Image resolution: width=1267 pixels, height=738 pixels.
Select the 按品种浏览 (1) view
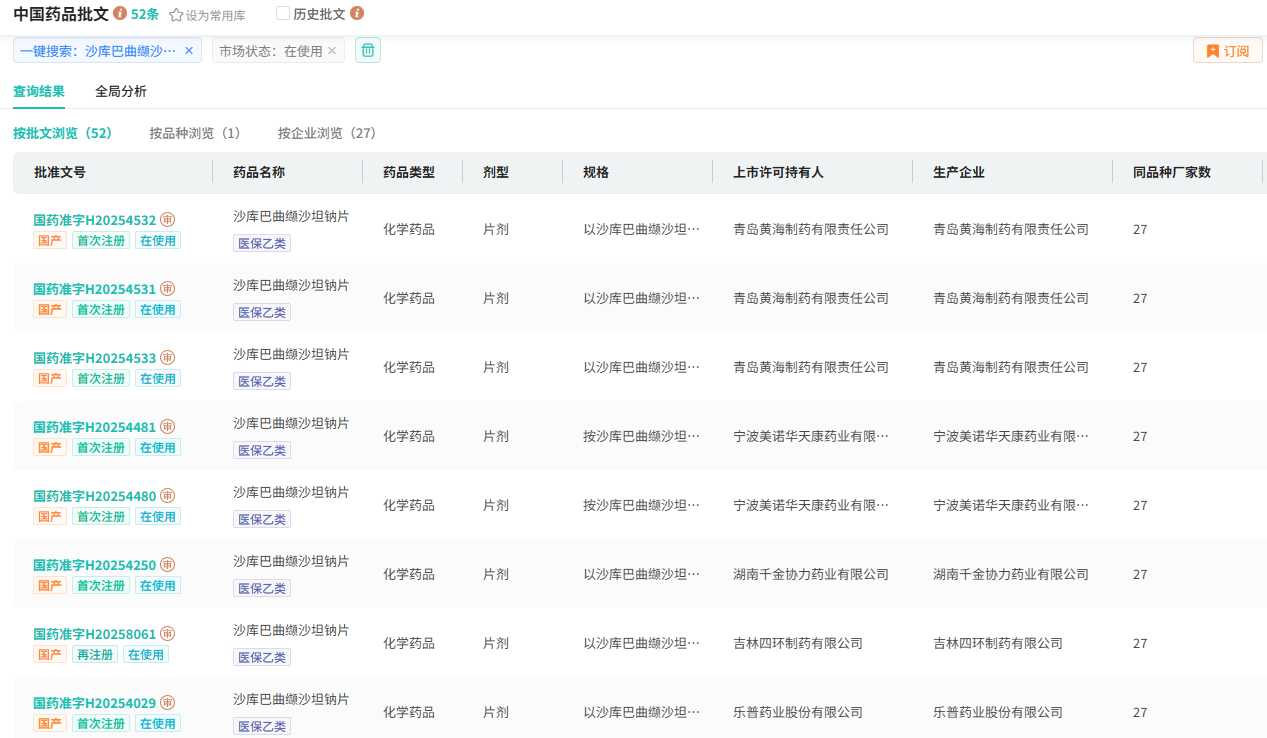pyautogui.click(x=195, y=133)
